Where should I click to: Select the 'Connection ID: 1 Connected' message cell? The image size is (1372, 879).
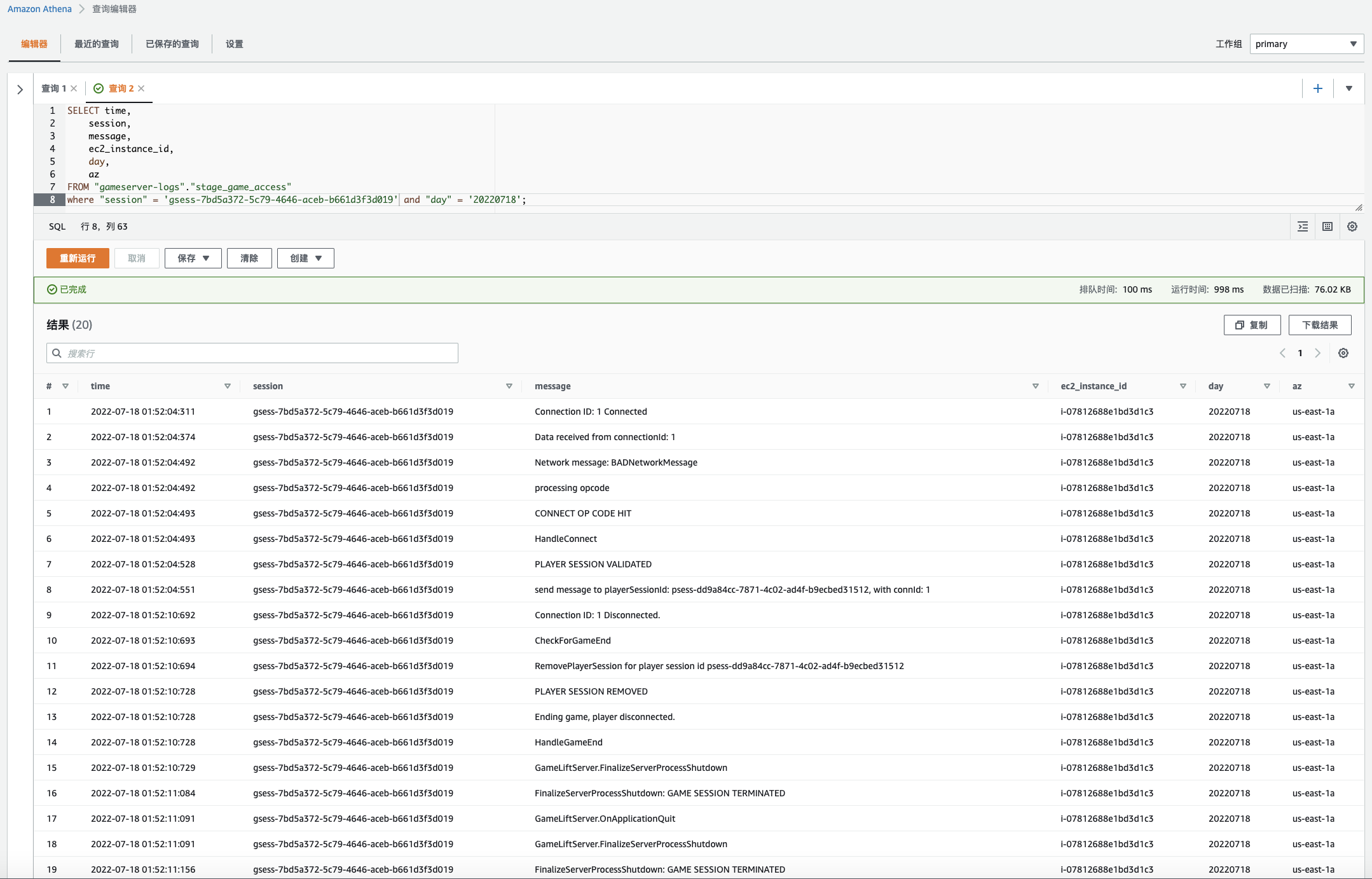pos(591,412)
